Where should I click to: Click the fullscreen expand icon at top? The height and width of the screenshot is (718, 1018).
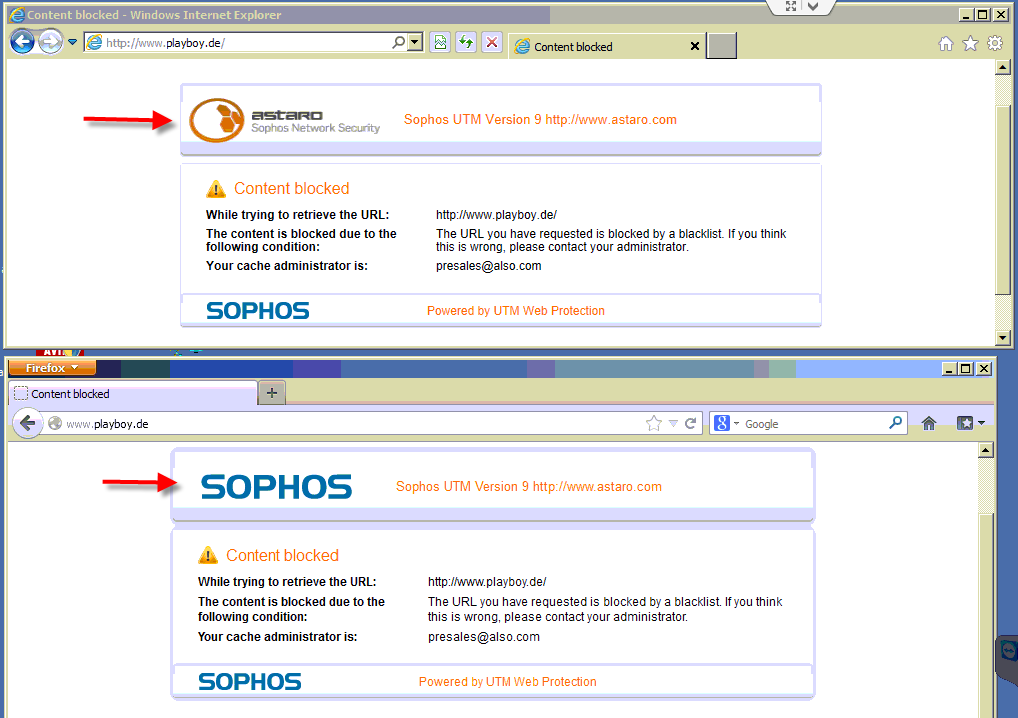tap(790, 6)
